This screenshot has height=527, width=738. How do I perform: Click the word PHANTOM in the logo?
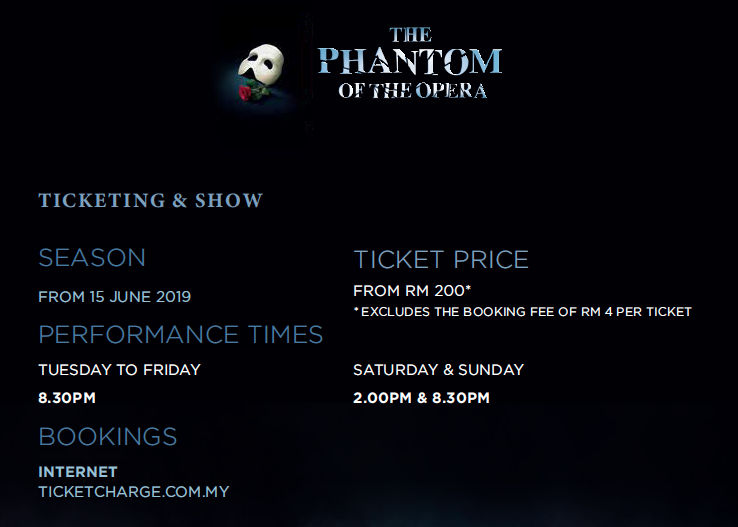click(x=410, y=61)
